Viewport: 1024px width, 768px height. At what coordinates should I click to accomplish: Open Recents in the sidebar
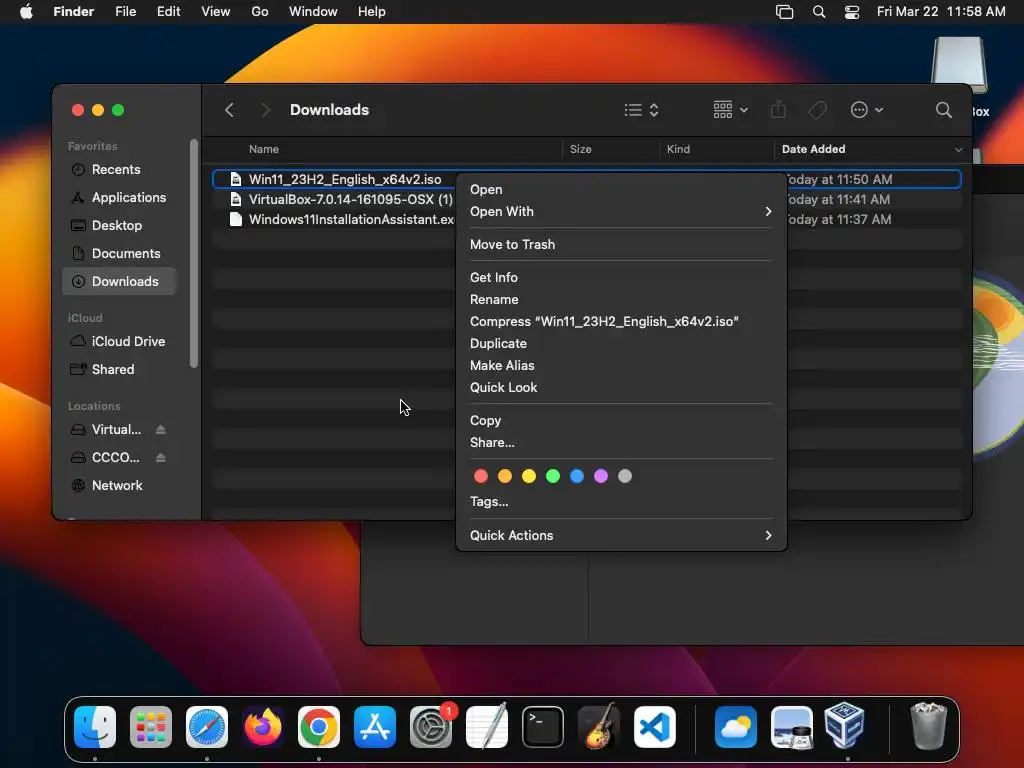[x=116, y=169]
